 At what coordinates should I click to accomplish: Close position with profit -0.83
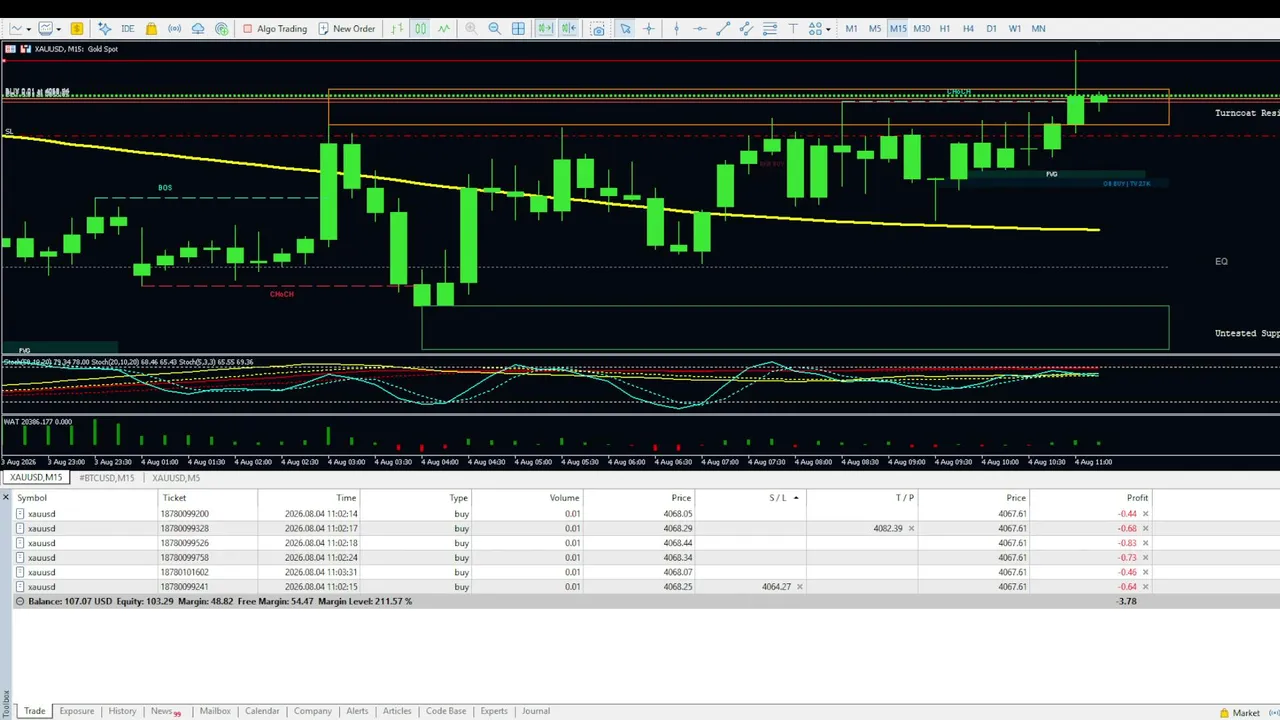coord(1145,543)
